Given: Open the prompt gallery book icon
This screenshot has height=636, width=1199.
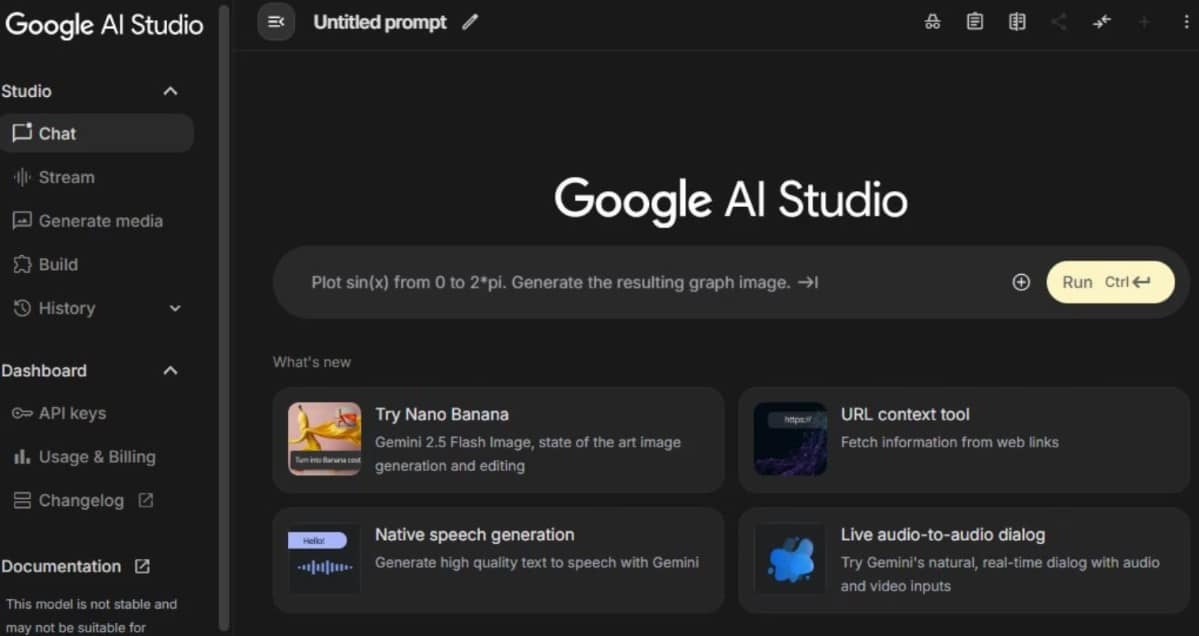Looking at the screenshot, I should 1017,21.
